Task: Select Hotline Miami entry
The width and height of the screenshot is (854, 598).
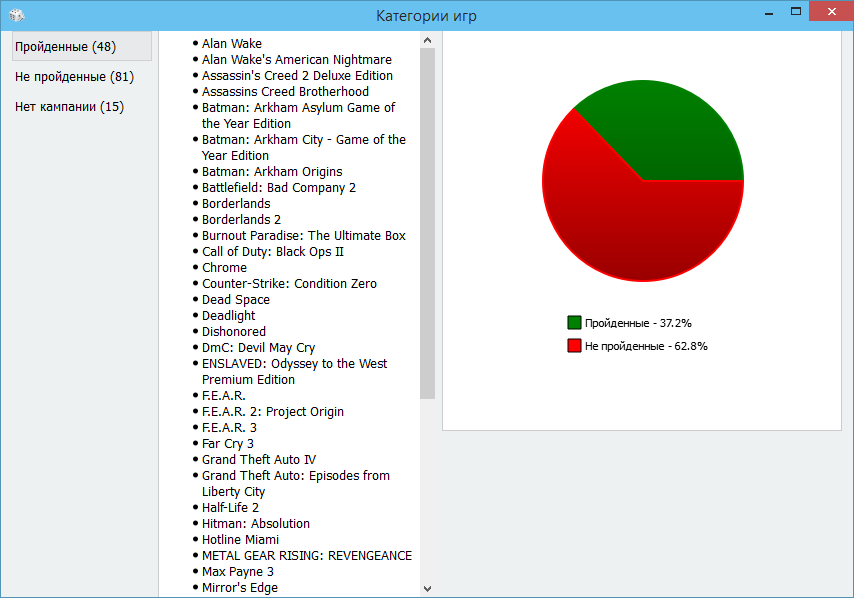Action: (x=240, y=540)
